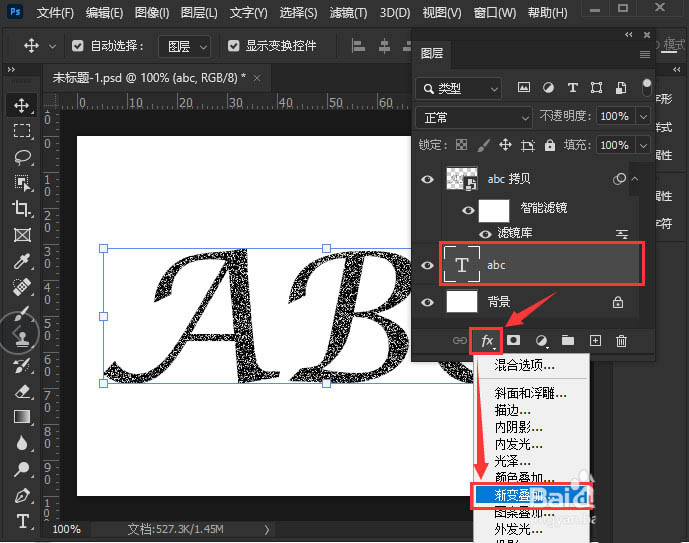Select the Object Selection tool

22,183
